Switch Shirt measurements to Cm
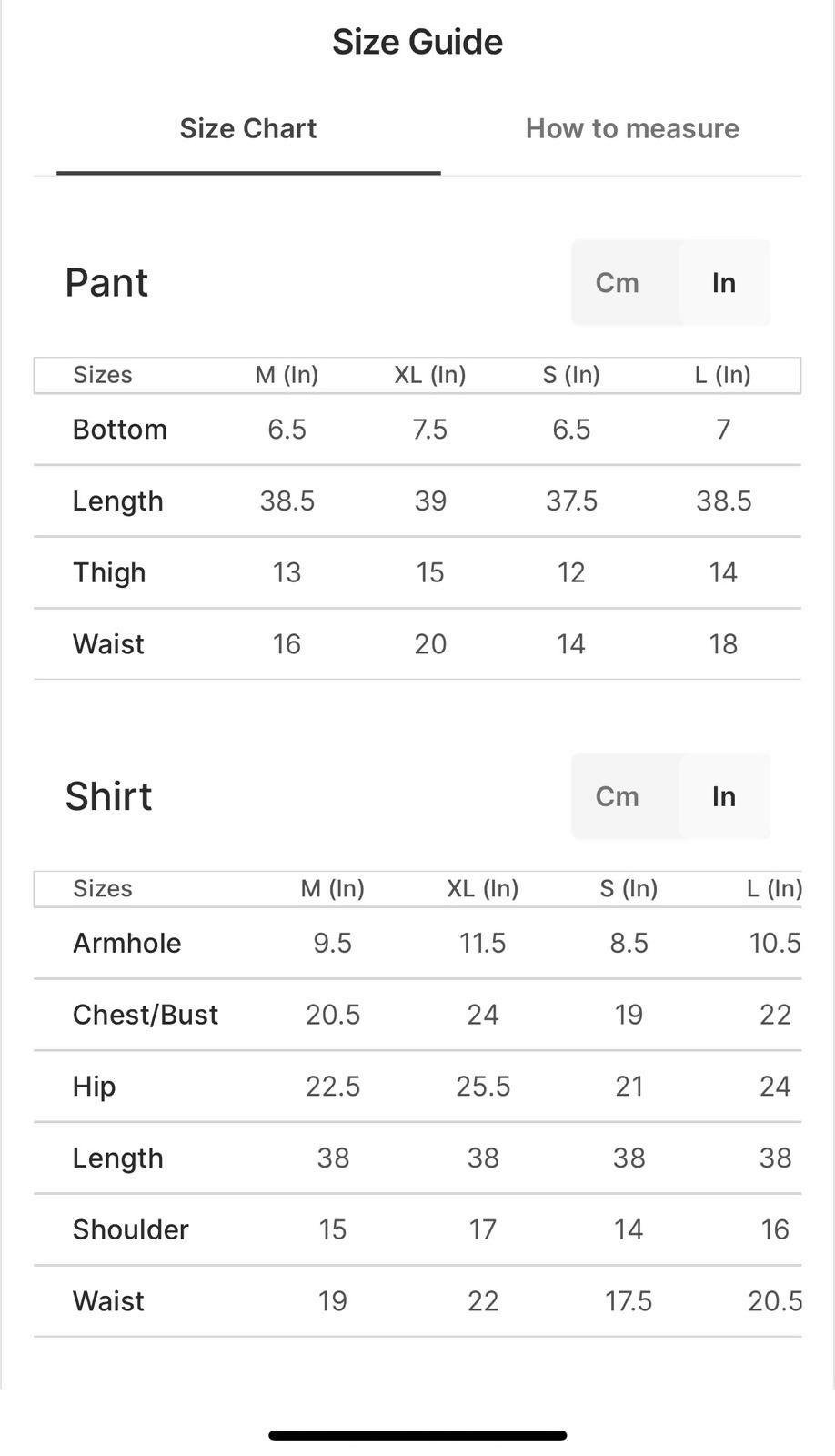 click(618, 796)
